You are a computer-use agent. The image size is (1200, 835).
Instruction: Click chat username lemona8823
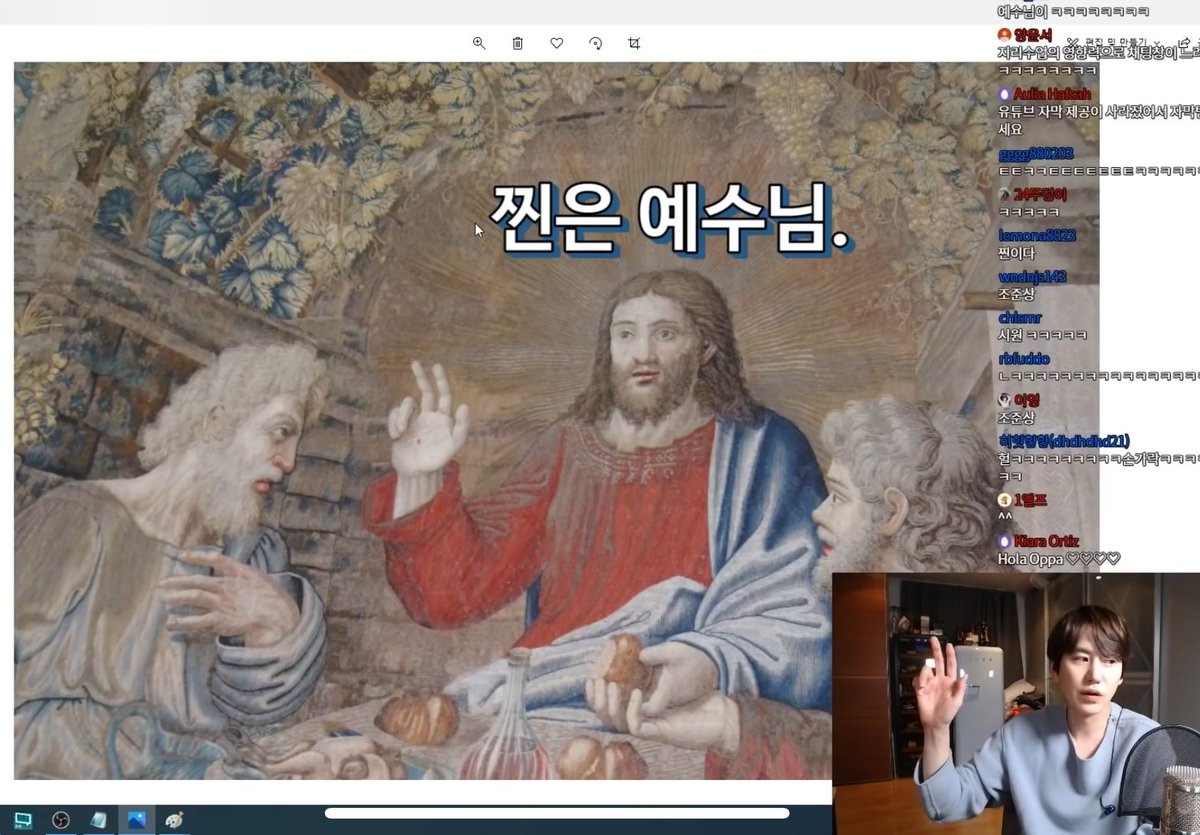(1037, 235)
